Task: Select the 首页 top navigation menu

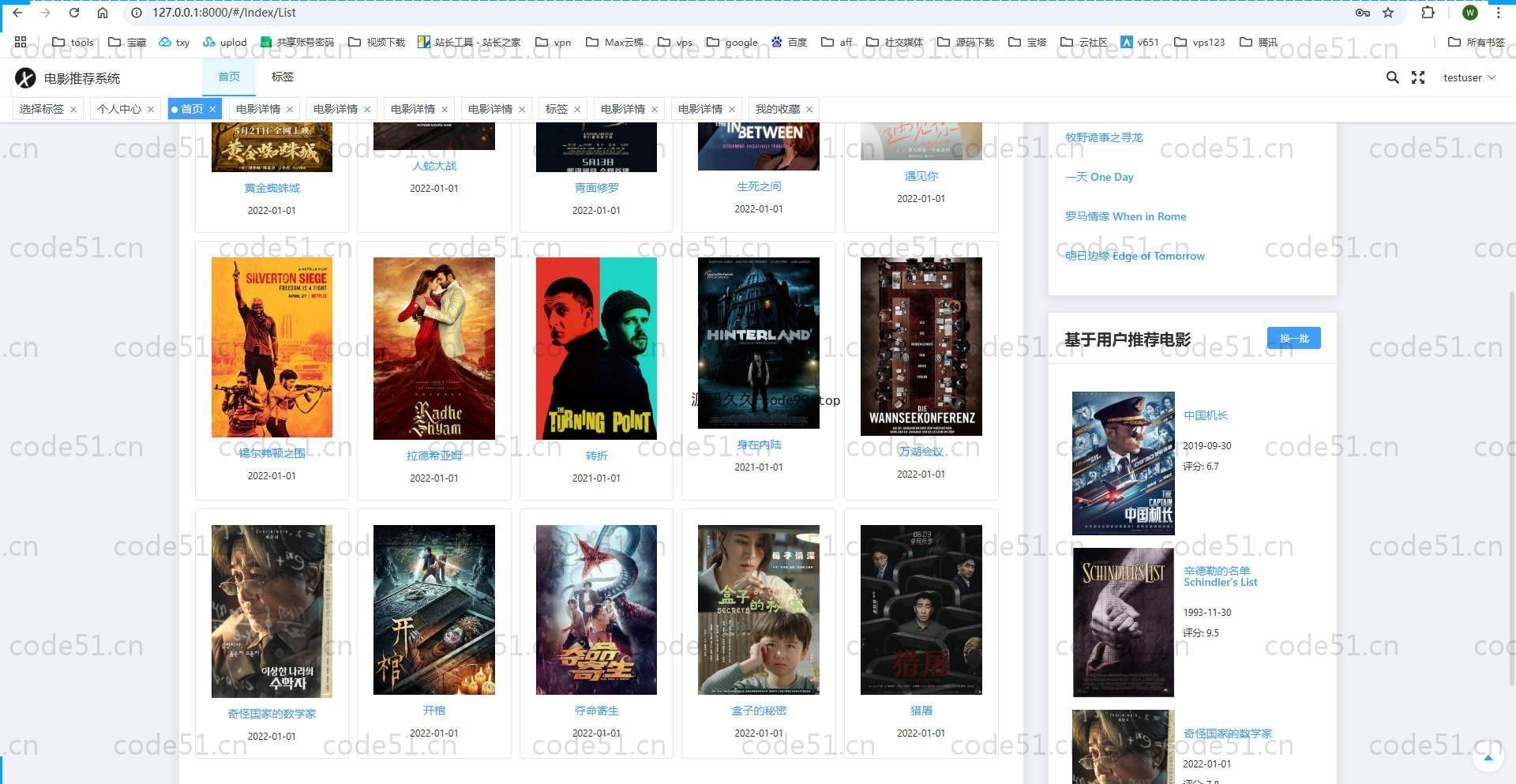Action: pos(229,77)
